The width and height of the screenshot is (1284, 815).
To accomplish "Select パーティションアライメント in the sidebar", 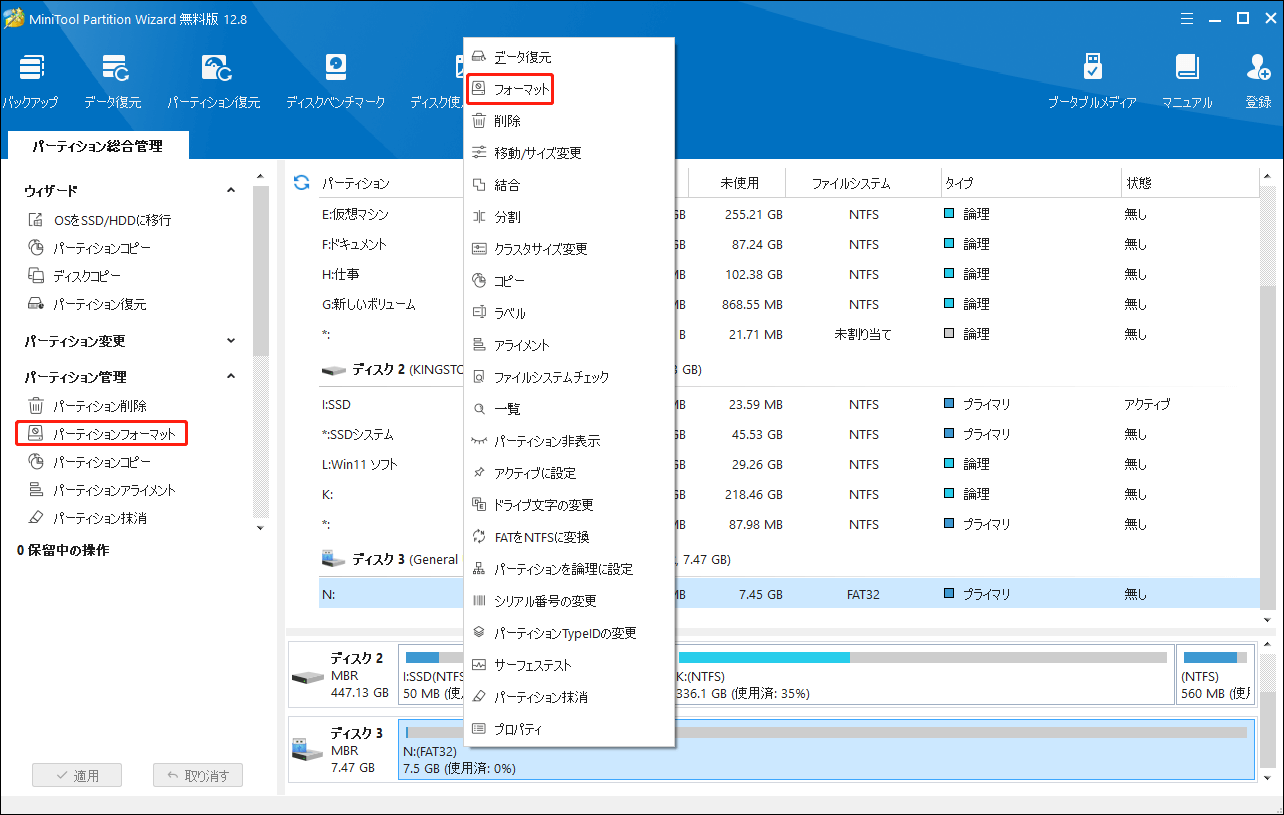I will click(x=100, y=490).
